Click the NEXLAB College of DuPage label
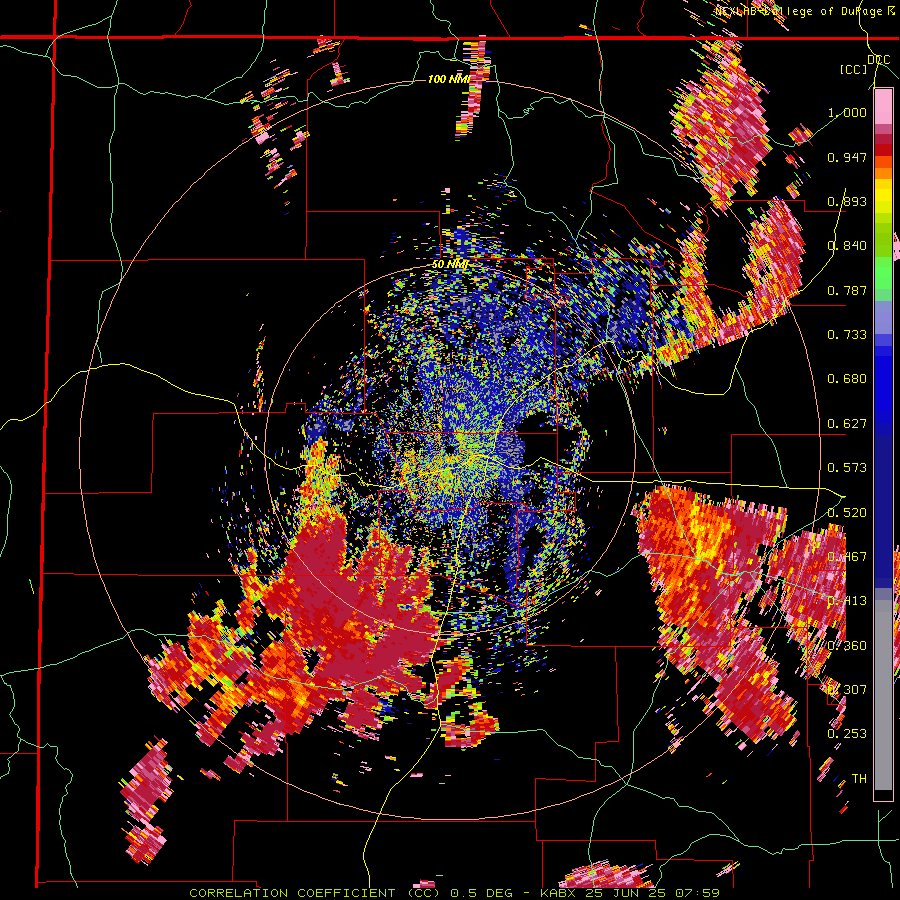The width and height of the screenshot is (900, 900). [806, 11]
